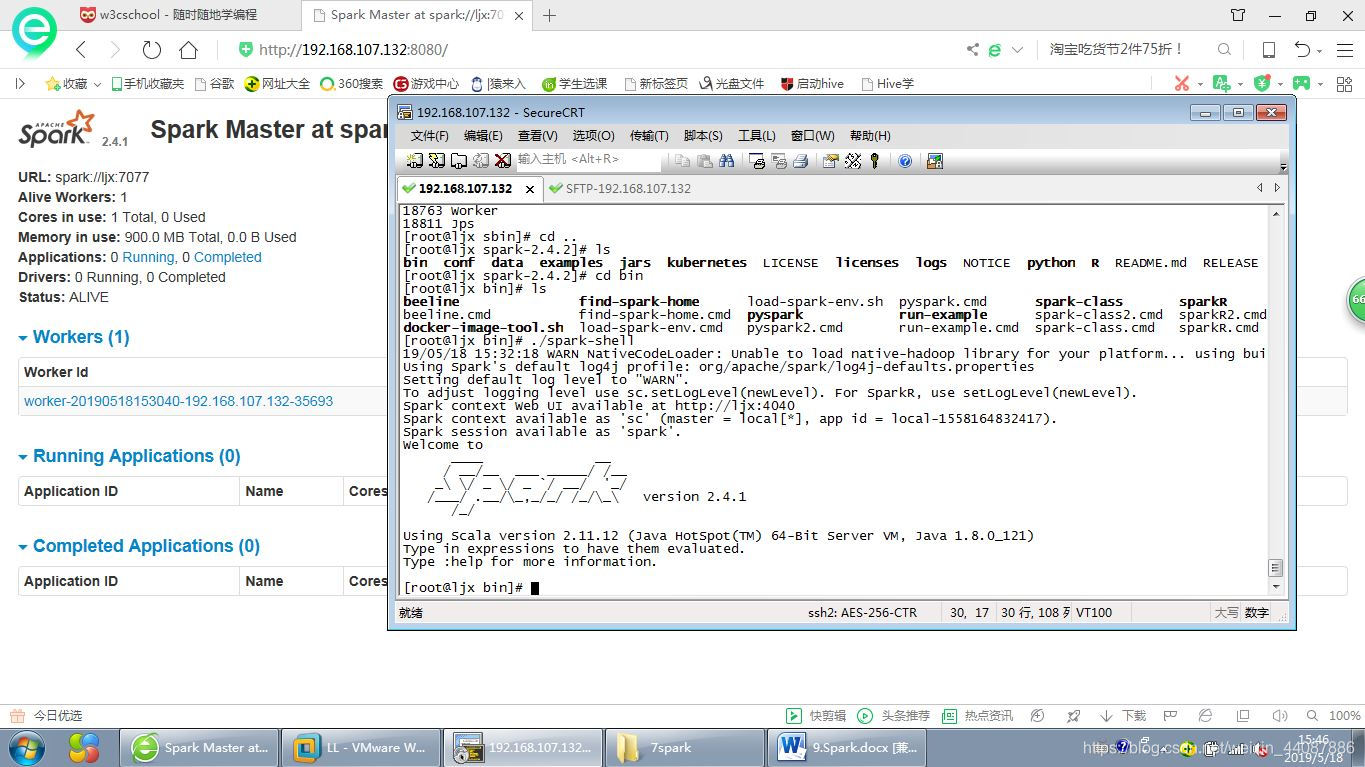The width and height of the screenshot is (1365, 767).
Task: Click the extensions grid icon in browser
Action: click(1344, 84)
